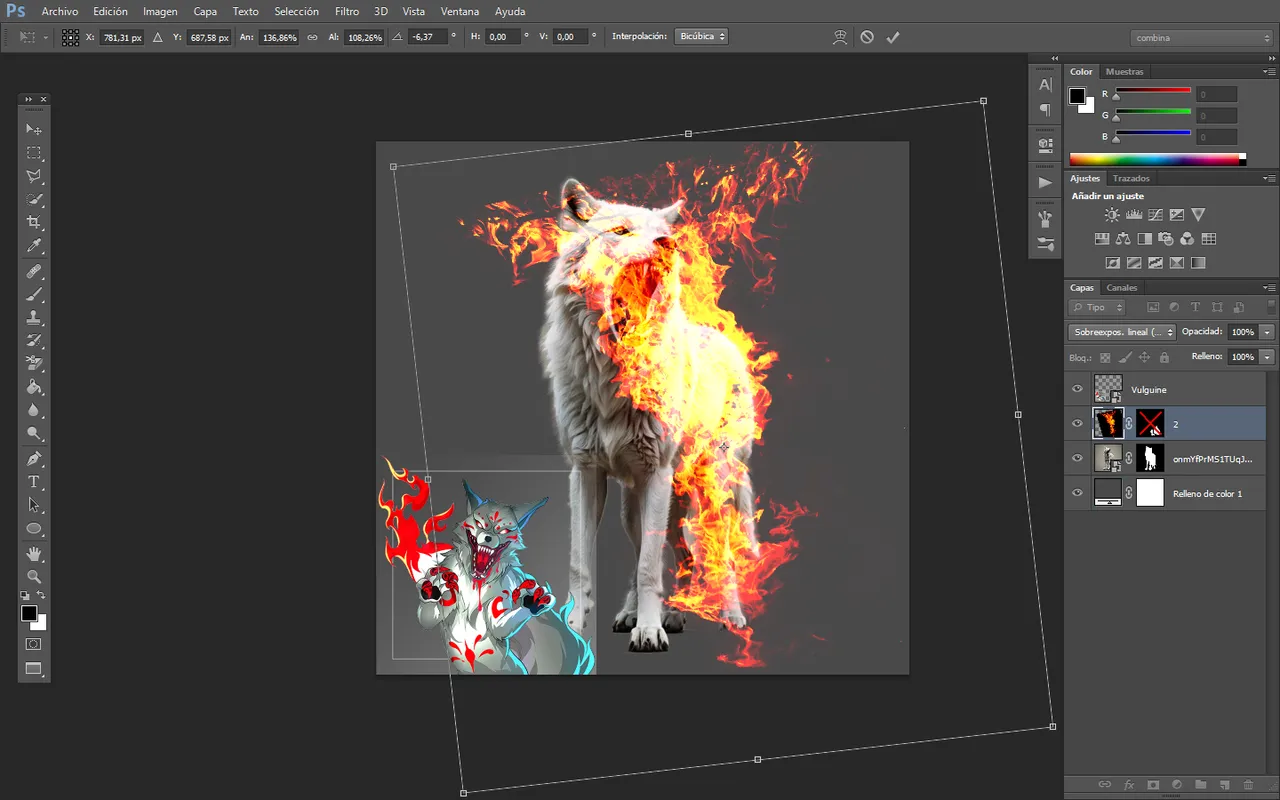
Task: Add a Levels adjustment
Action: pyautogui.click(x=1134, y=215)
